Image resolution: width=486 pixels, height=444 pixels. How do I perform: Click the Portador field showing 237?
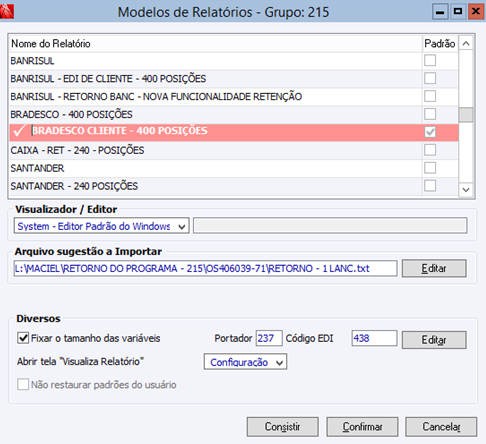(x=269, y=338)
